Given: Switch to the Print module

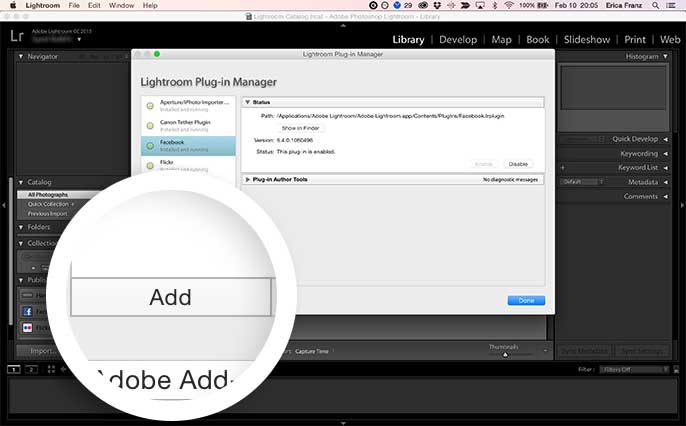Looking at the screenshot, I should [635, 39].
